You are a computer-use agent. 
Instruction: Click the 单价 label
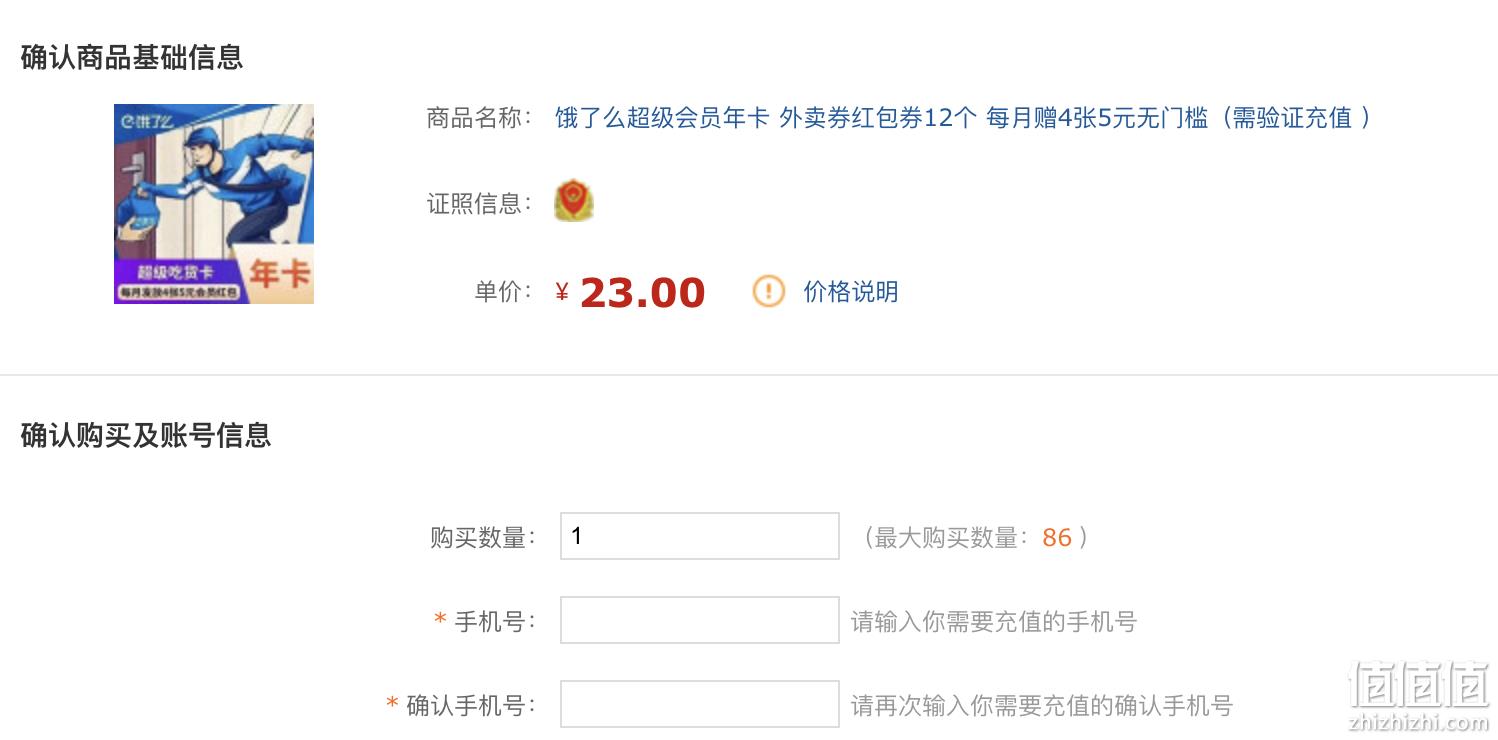point(504,292)
